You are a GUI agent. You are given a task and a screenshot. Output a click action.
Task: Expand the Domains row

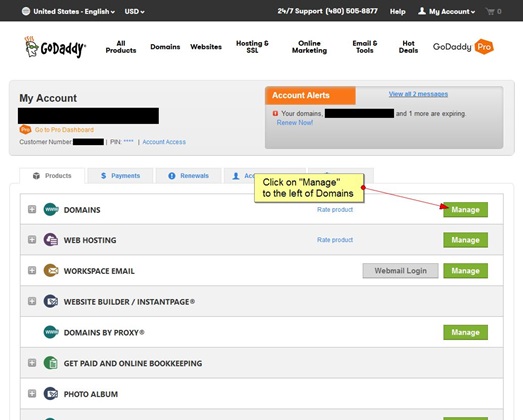pyautogui.click(x=32, y=209)
